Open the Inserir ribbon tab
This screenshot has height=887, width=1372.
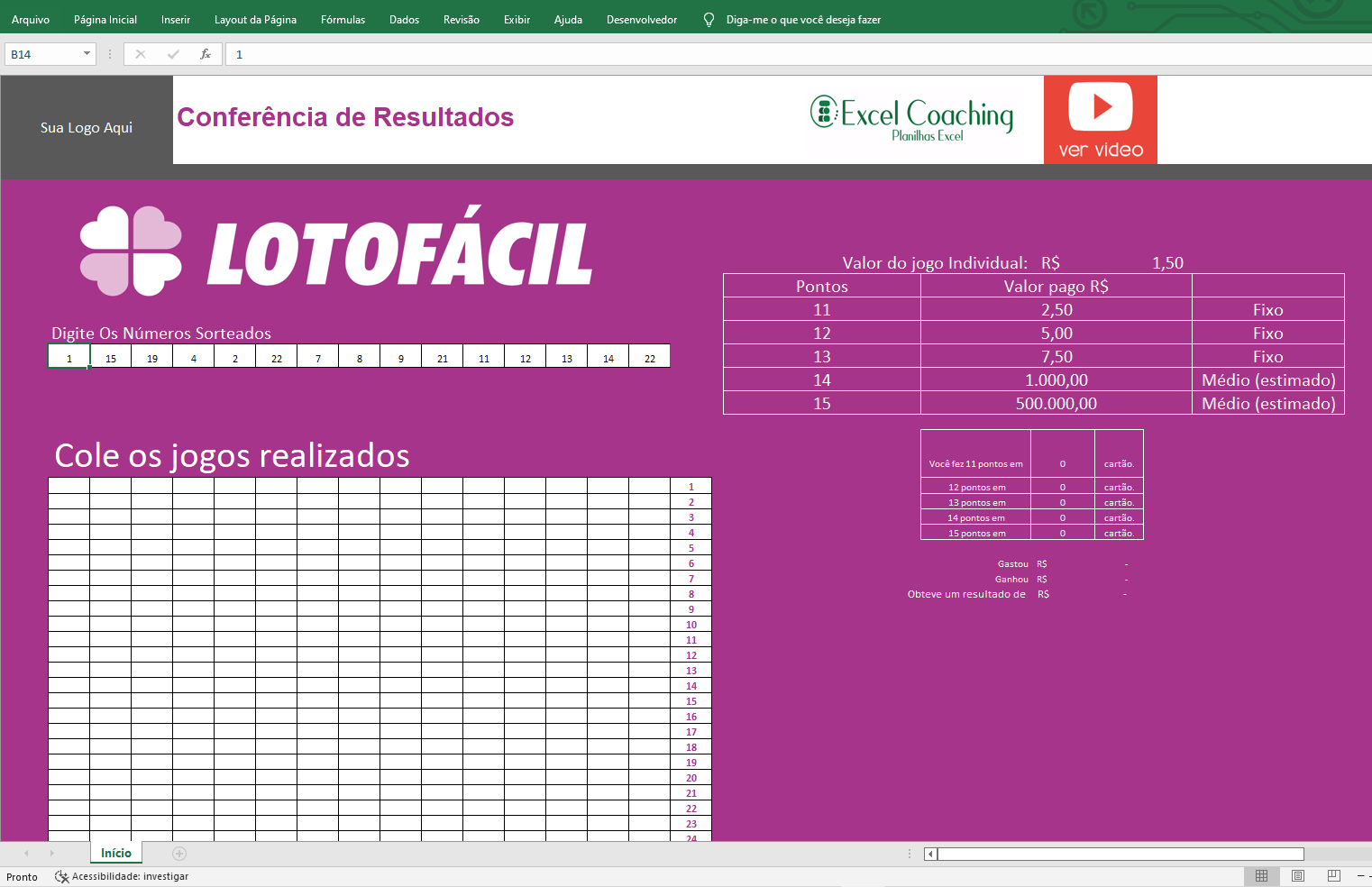pos(176,19)
